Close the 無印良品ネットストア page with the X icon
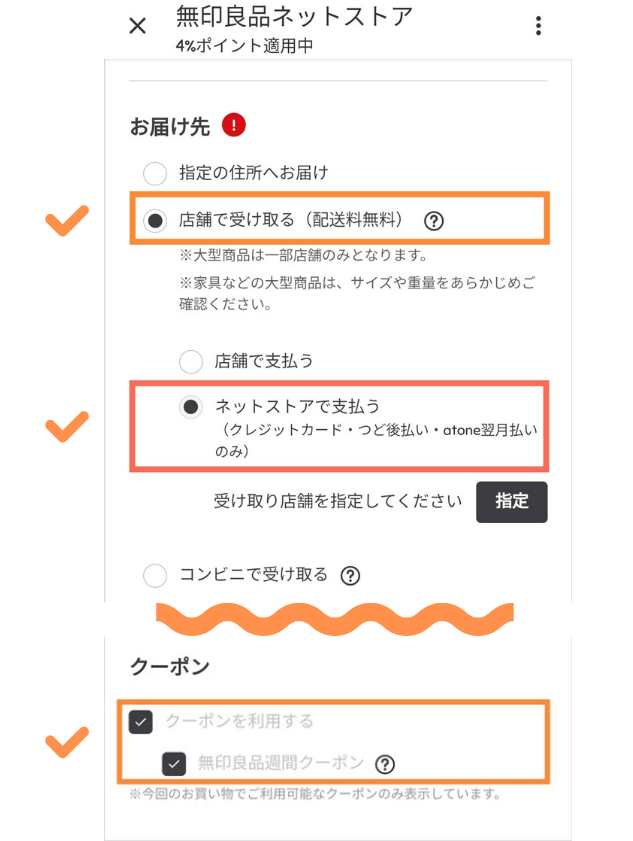The image size is (633, 841). pos(138,26)
